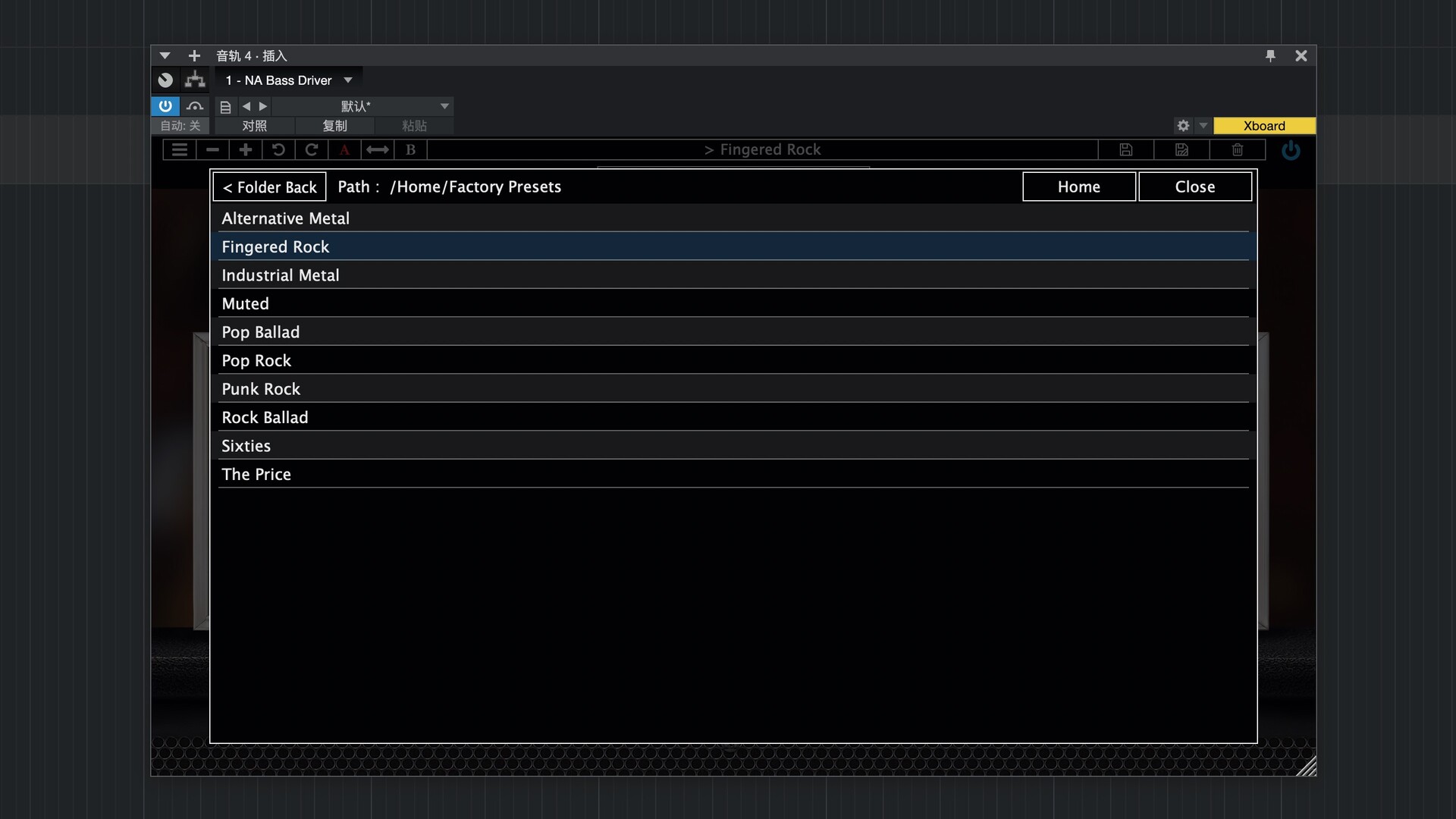Screen dimensions: 1456x819
Task: Select the Alternative Metal preset
Action: (733, 218)
